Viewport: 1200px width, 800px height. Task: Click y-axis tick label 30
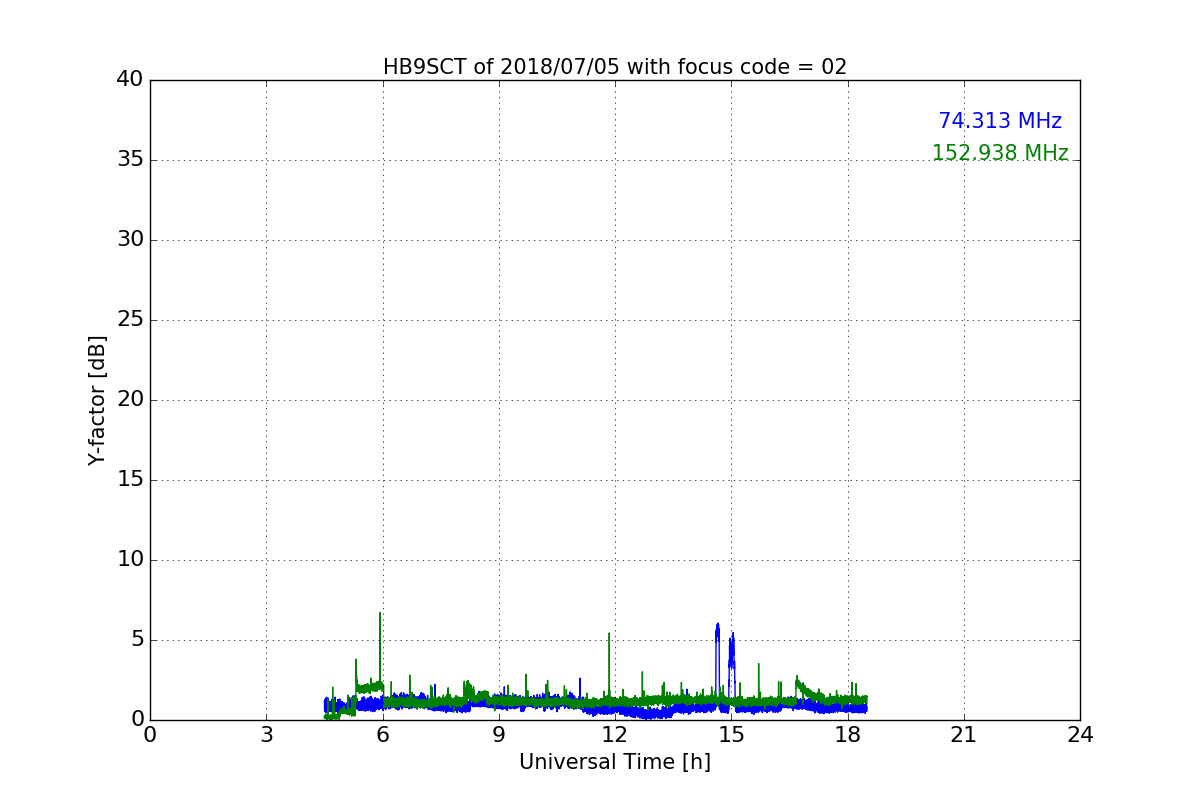[130, 239]
